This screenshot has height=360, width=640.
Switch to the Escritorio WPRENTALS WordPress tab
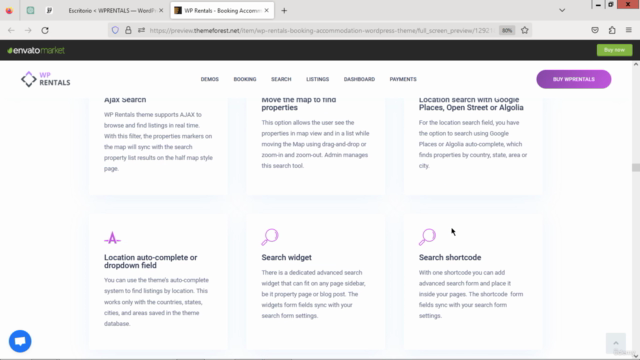pos(112,11)
